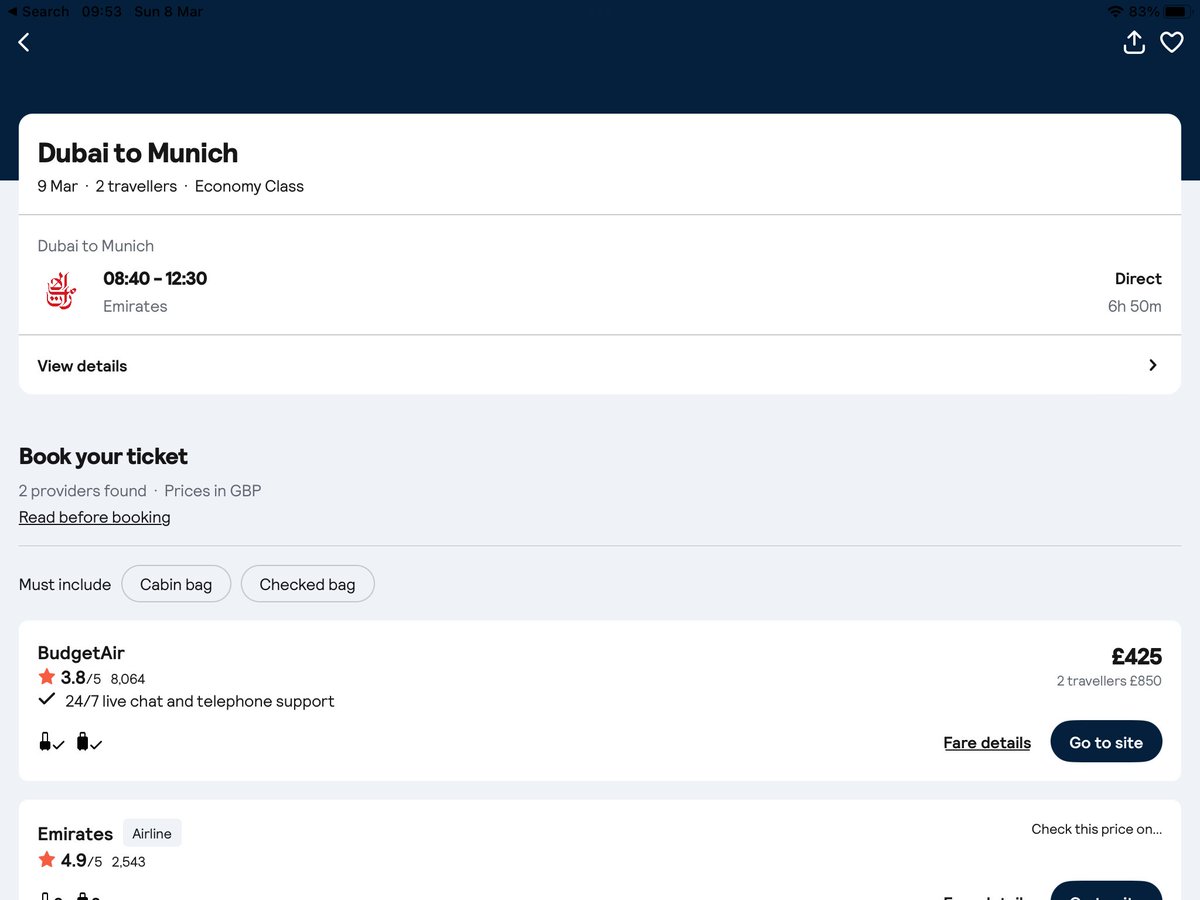Tap the Economy Class trip detail
This screenshot has height=900, width=1200.
pos(249,186)
